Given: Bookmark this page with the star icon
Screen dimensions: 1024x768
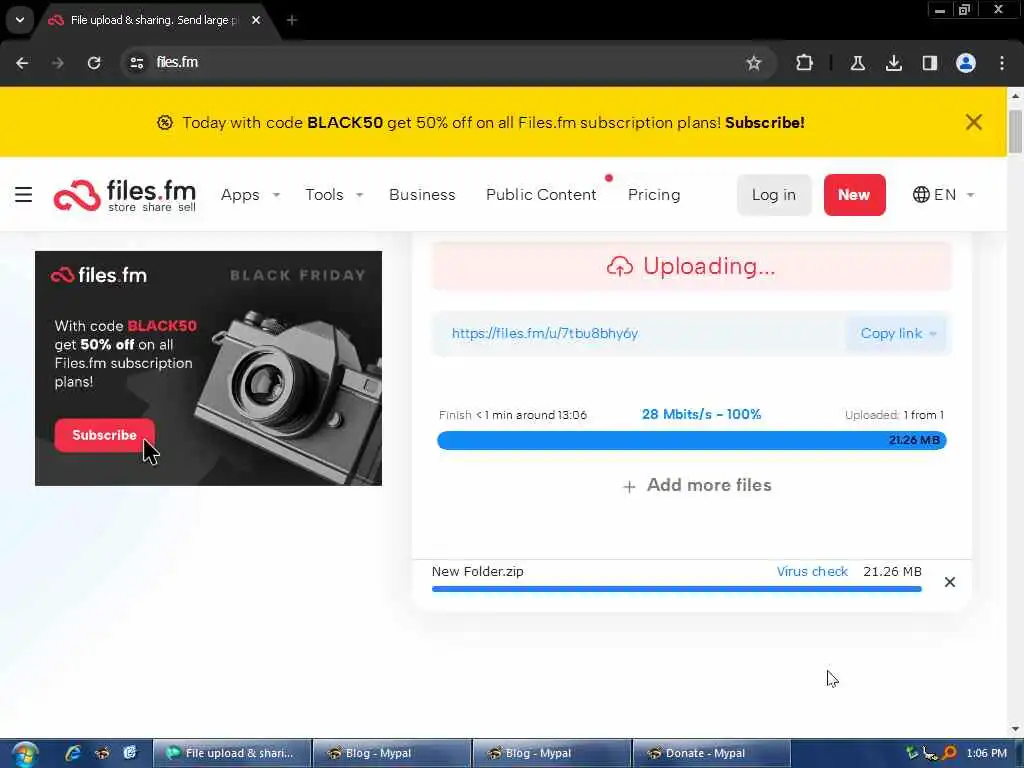Looking at the screenshot, I should click(754, 63).
